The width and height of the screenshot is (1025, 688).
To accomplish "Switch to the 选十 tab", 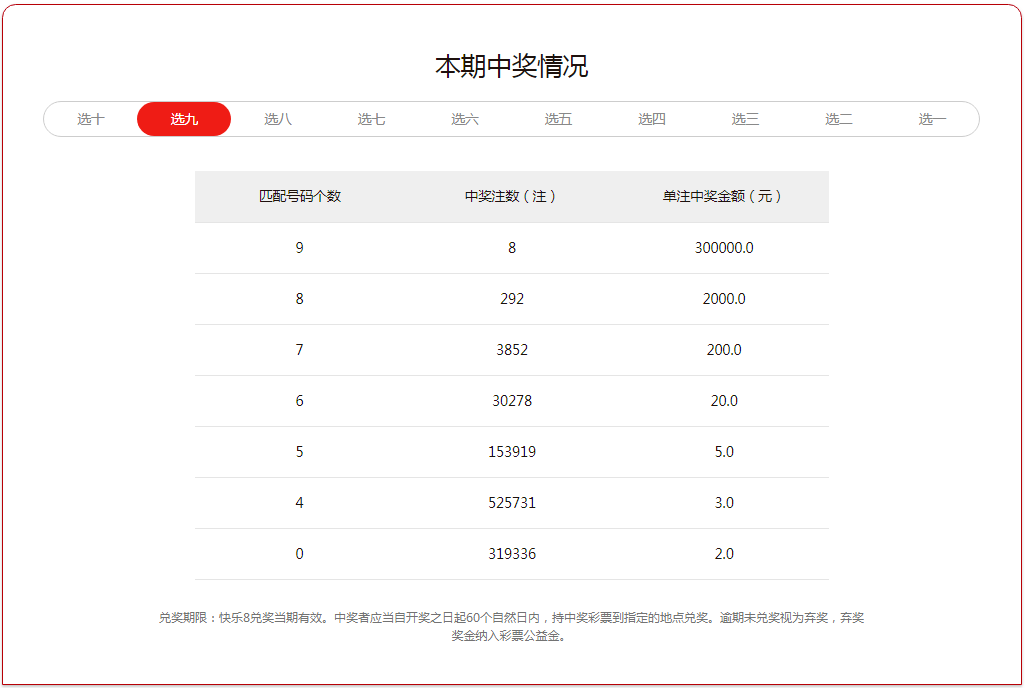I will click(x=91, y=119).
